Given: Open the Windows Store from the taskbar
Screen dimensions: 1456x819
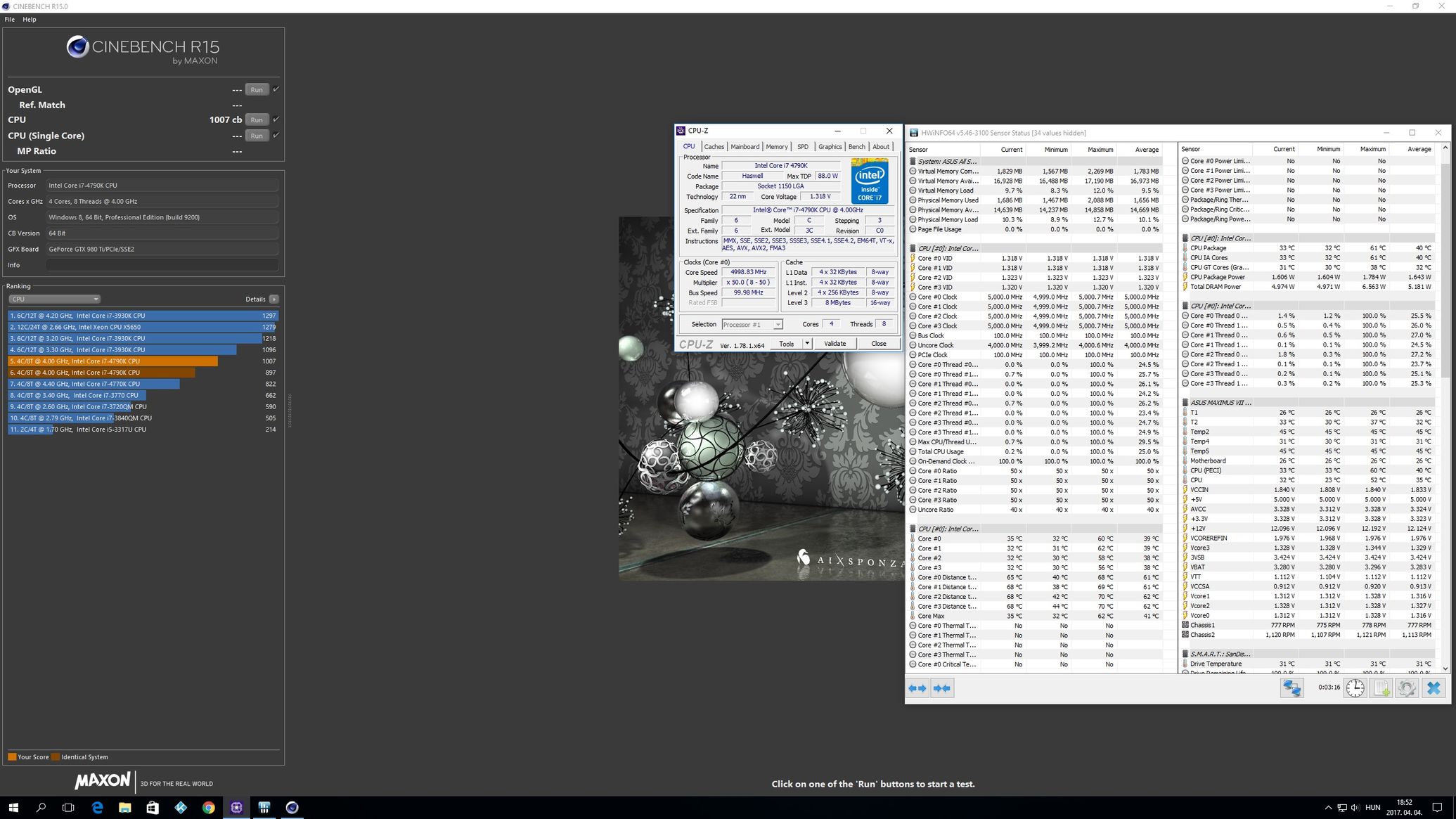Looking at the screenshot, I should [x=153, y=808].
